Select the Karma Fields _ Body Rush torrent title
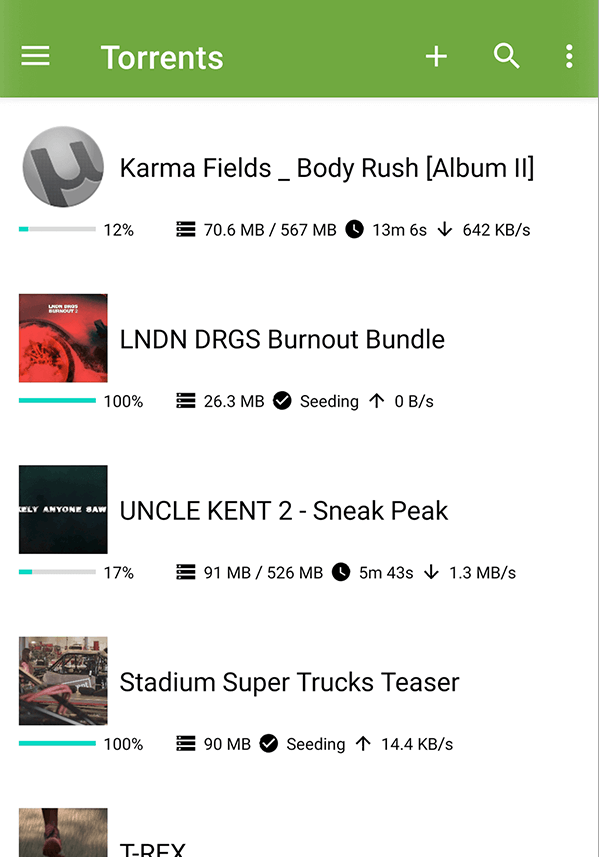Viewport: 601px width, 857px height. click(x=327, y=168)
